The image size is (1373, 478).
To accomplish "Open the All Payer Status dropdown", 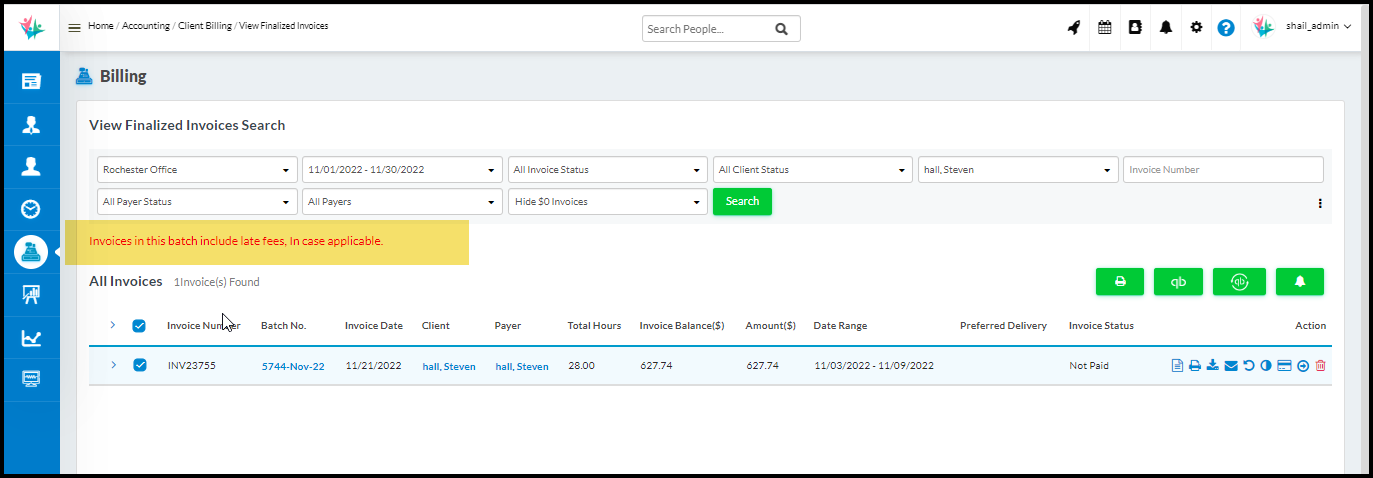I will [197, 202].
